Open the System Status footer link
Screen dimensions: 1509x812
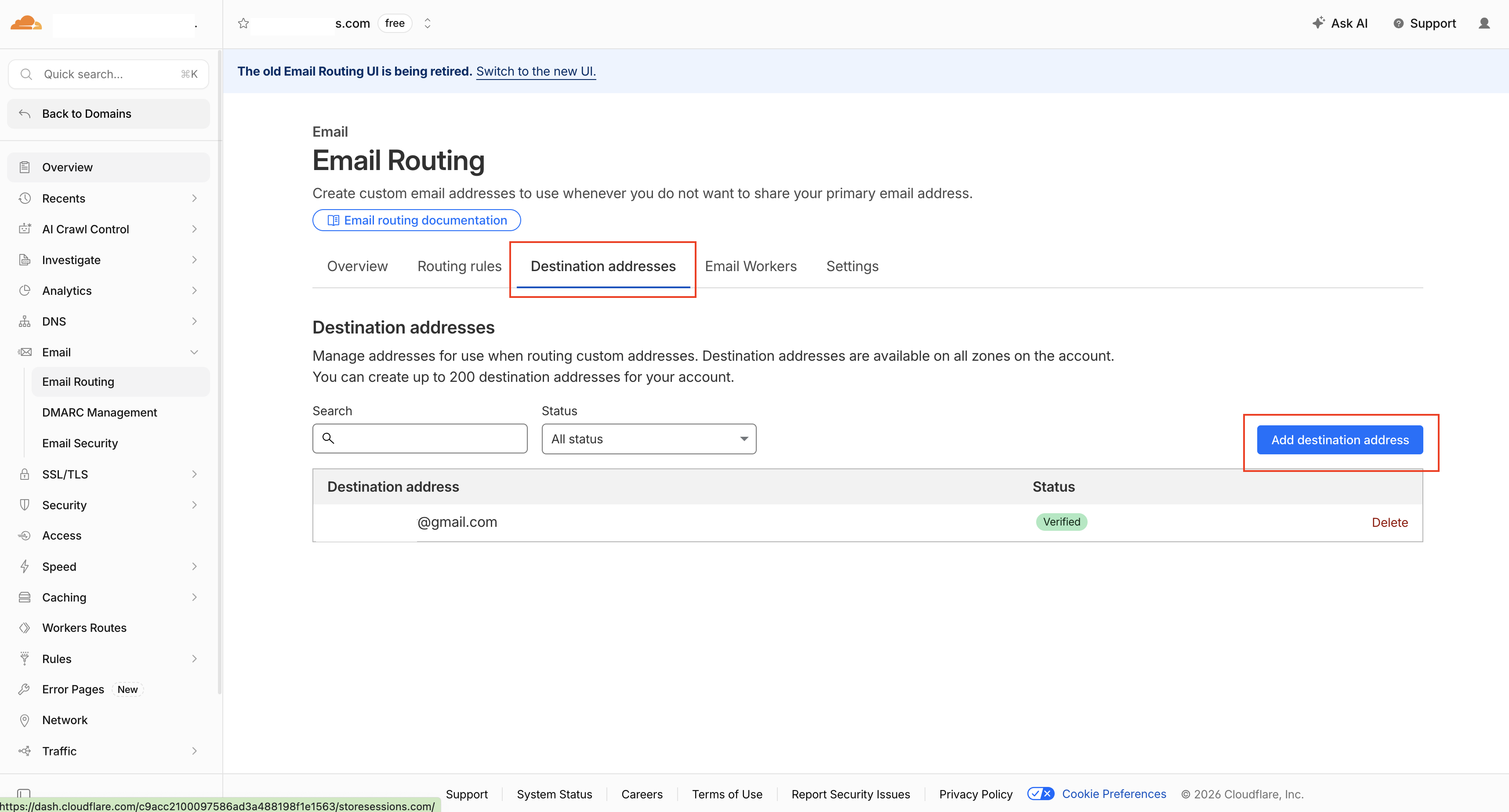tap(554, 794)
